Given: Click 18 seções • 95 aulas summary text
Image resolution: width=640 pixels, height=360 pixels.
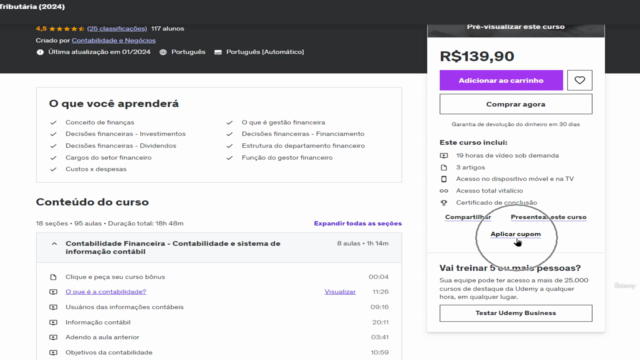Looking at the screenshot, I should 109,223.
